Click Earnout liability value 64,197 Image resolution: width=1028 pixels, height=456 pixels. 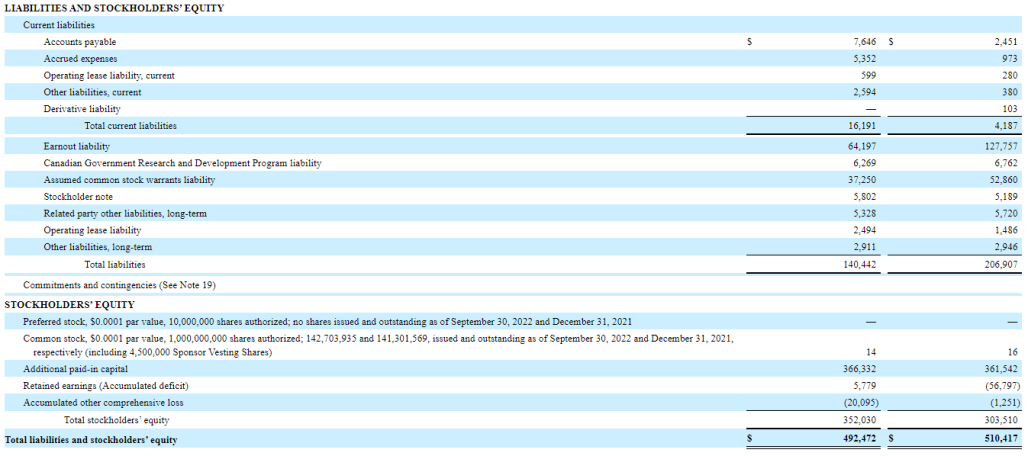[862, 146]
